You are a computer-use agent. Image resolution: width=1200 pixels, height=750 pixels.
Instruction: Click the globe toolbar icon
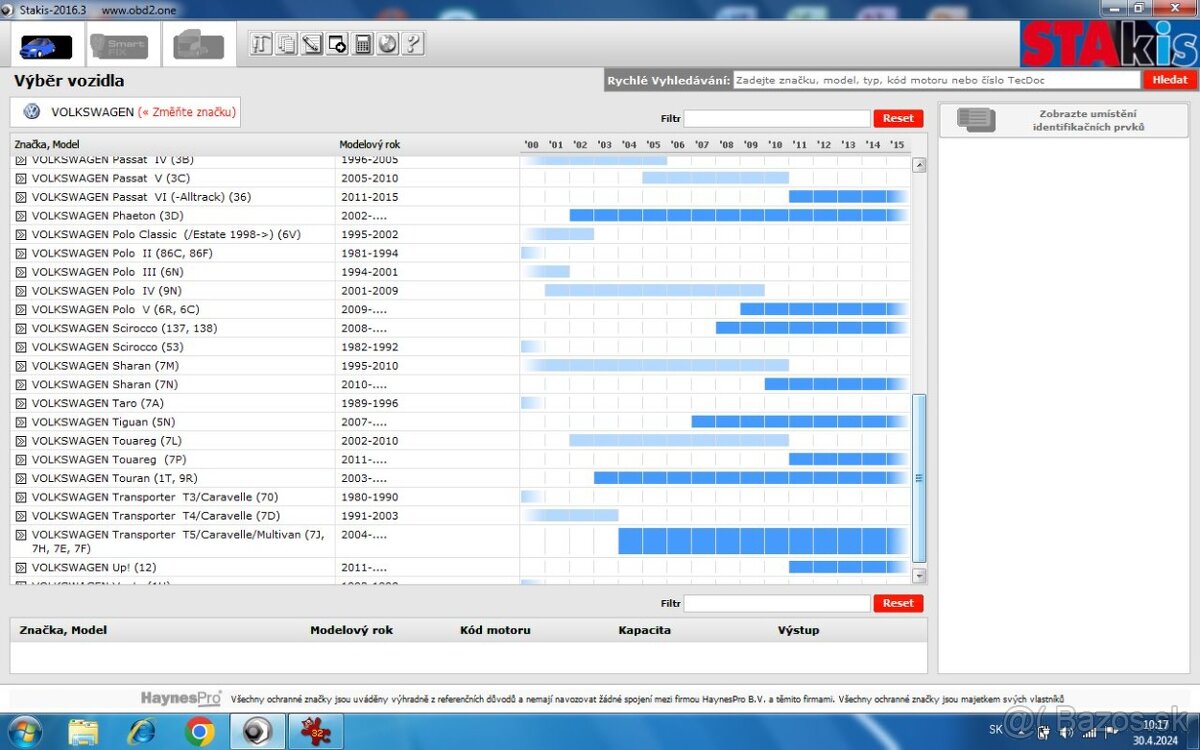point(388,44)
